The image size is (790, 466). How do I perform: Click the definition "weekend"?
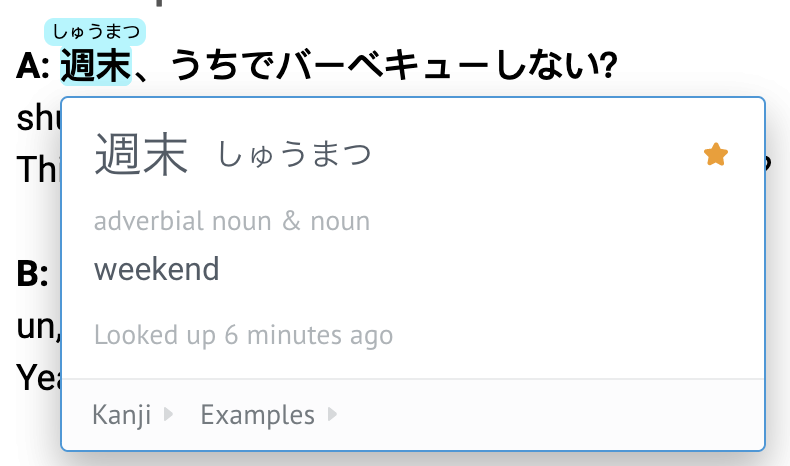156,269
